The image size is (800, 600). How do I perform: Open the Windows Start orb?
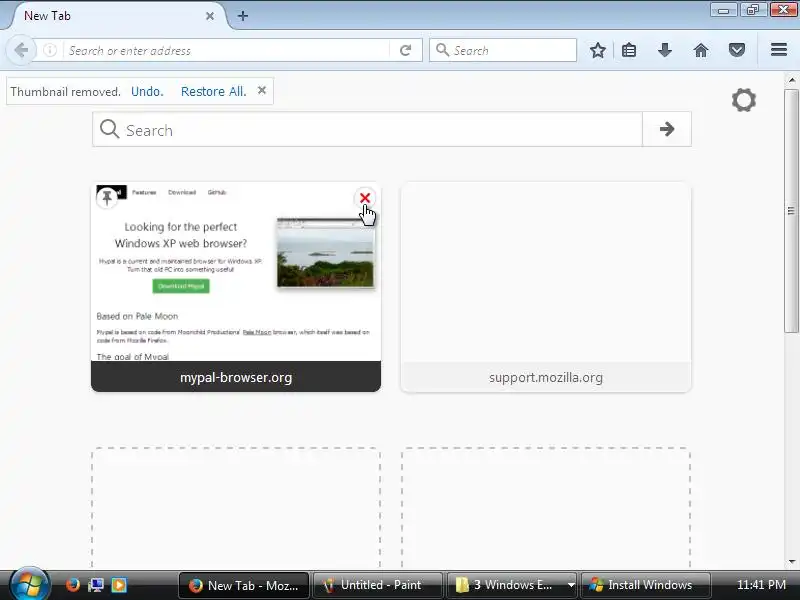[x=30, y=584]
